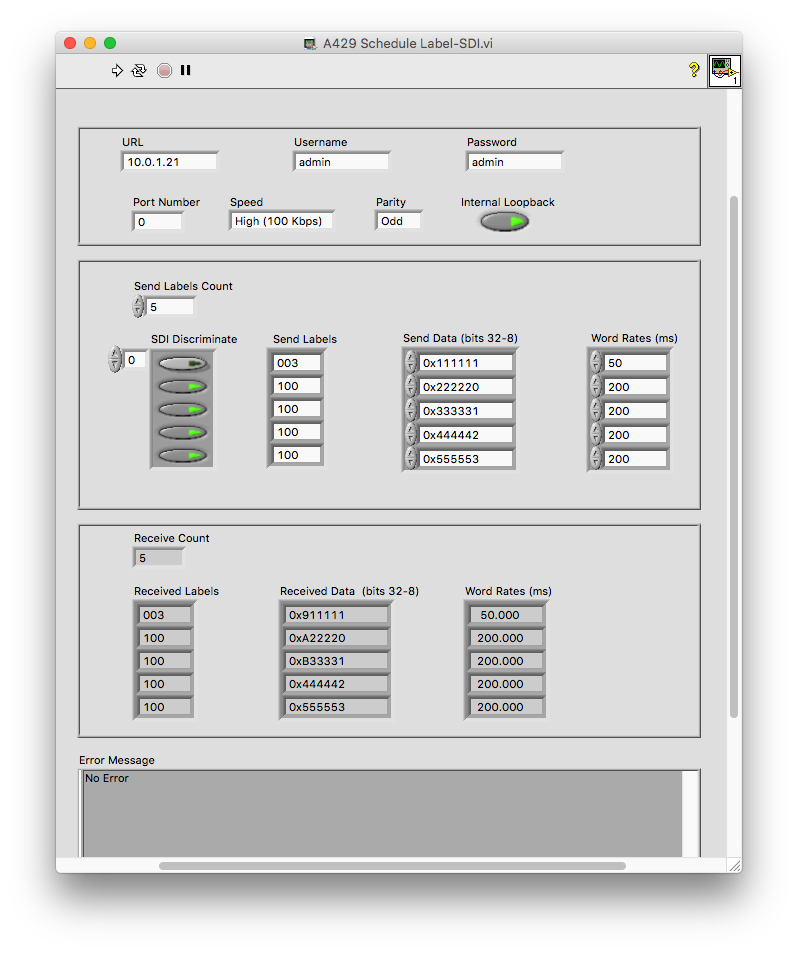Click the green zoom window button

pyautogui.click(x=110, y=43)
